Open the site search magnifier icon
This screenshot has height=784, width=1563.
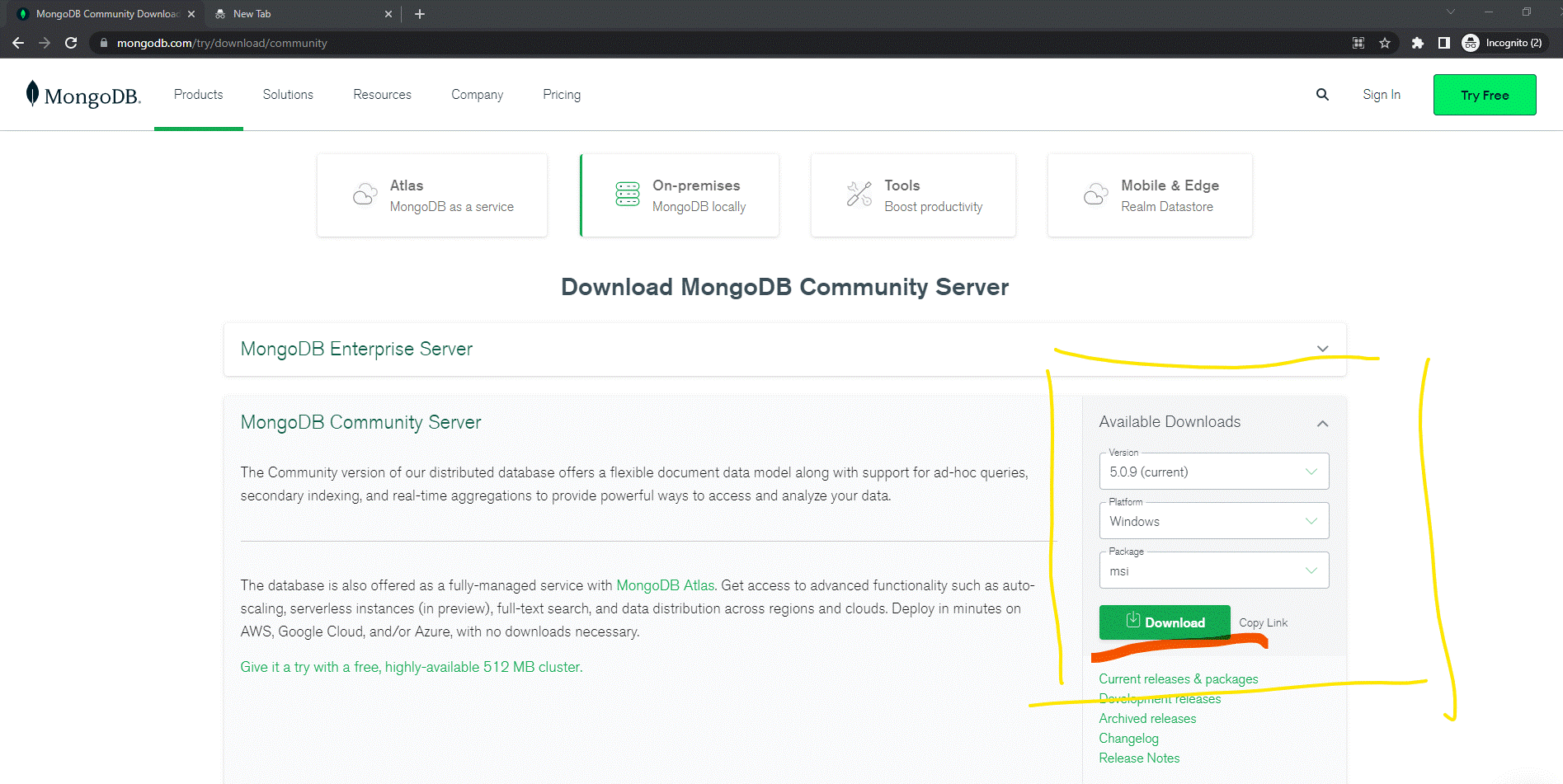click(1322, 95)
